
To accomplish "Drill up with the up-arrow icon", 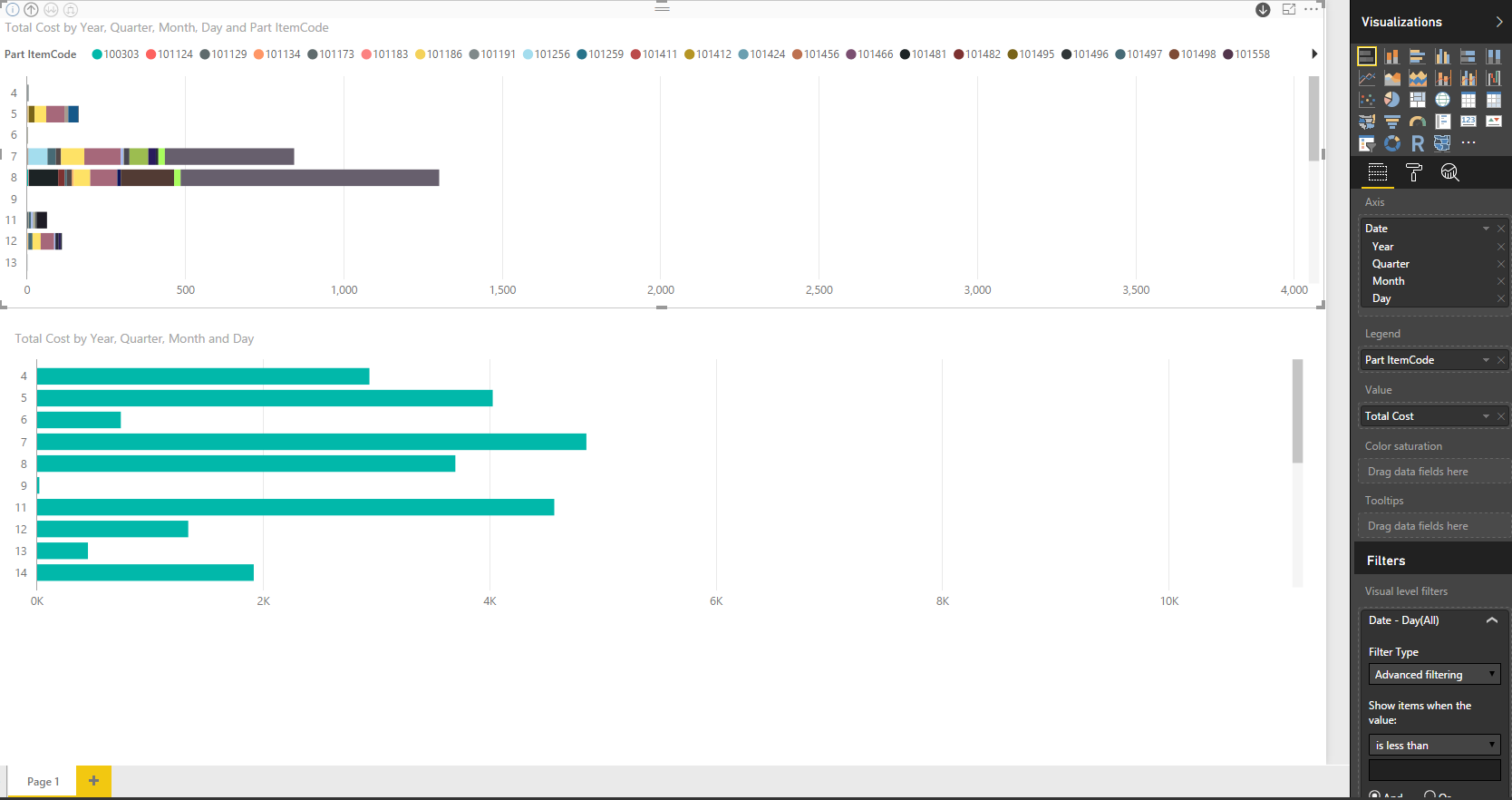I will (x=31, y=10).
